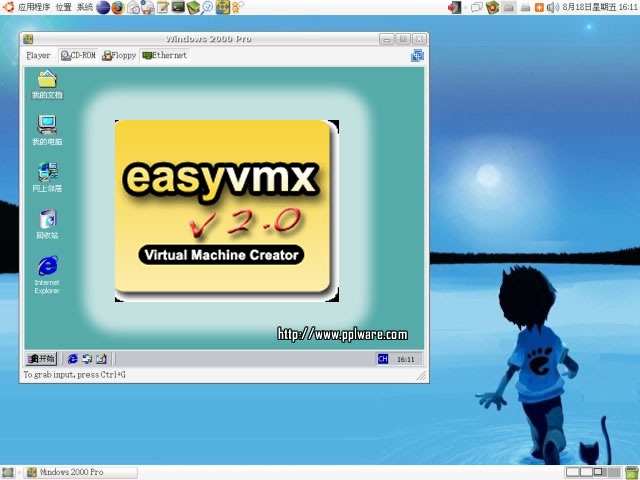Viewport: 640px width, 480px height.
Task: Switch to the fourth workspace
Action: 613,472
